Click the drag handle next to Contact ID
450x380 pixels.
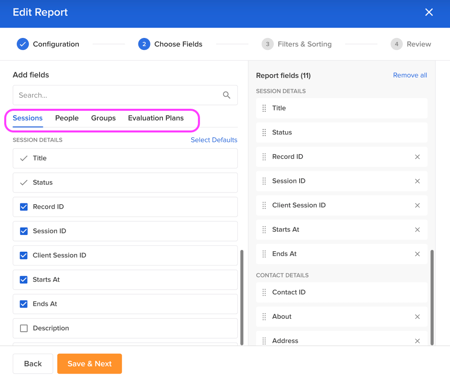[264, 292]
